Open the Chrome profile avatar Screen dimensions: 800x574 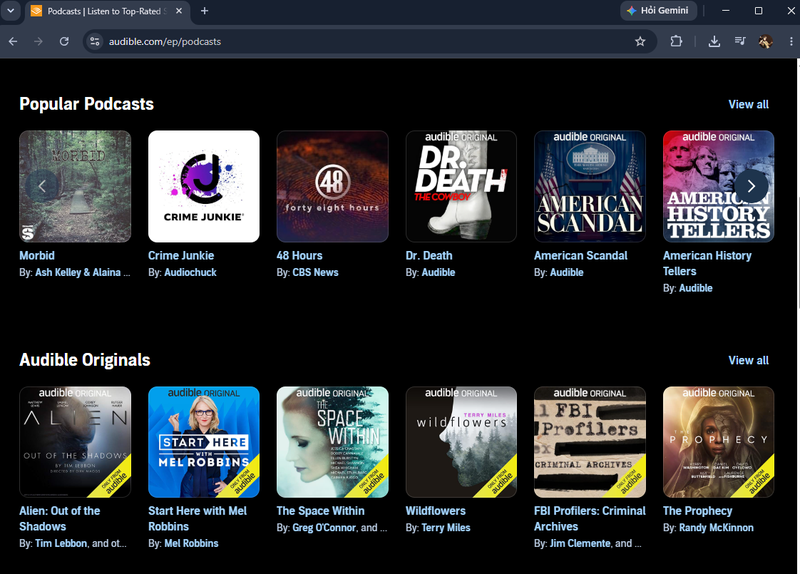765,41
